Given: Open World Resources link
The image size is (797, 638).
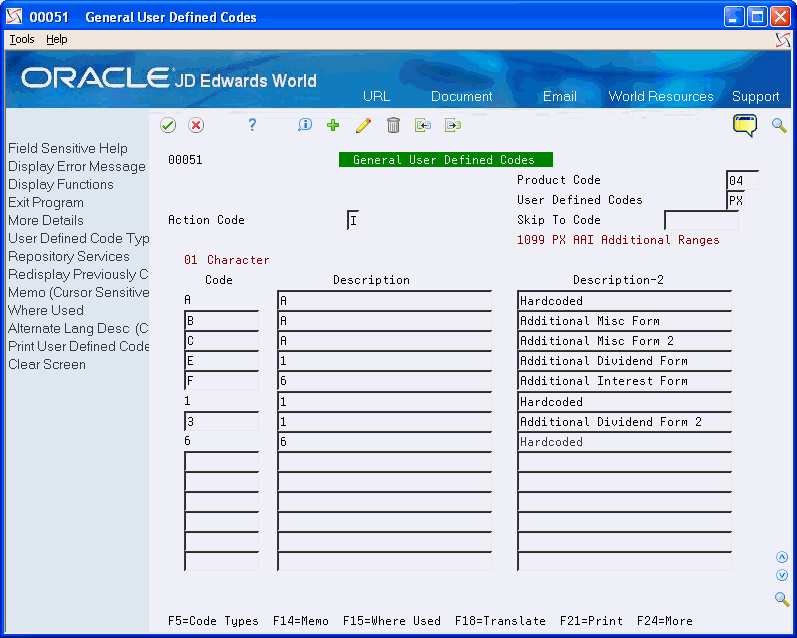Looking at the screenshot, I should pyautogui.click(x=661, y=96).
